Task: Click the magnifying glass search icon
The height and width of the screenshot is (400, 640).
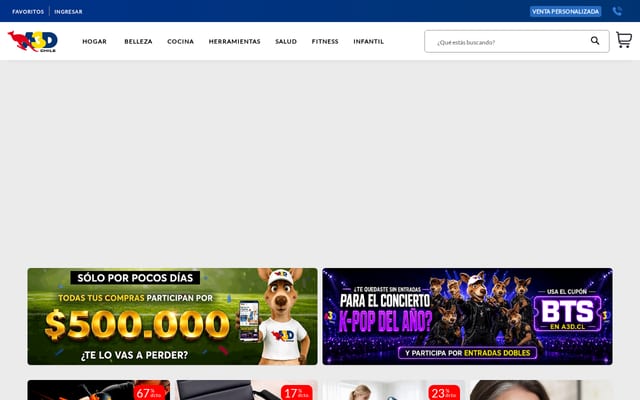Action: click(595, 41)
